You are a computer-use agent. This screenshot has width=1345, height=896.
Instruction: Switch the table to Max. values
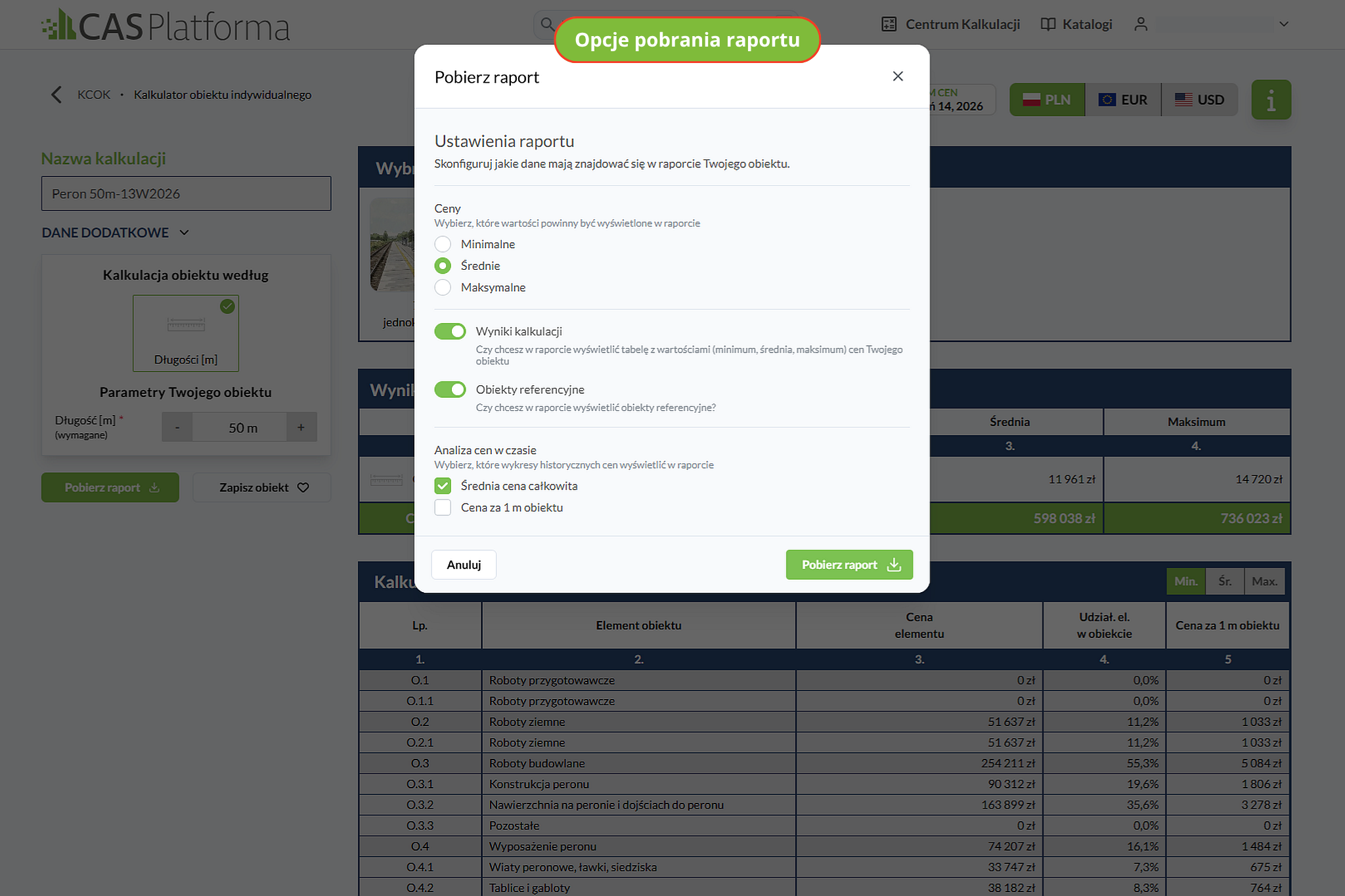(x=1264, y=582)
